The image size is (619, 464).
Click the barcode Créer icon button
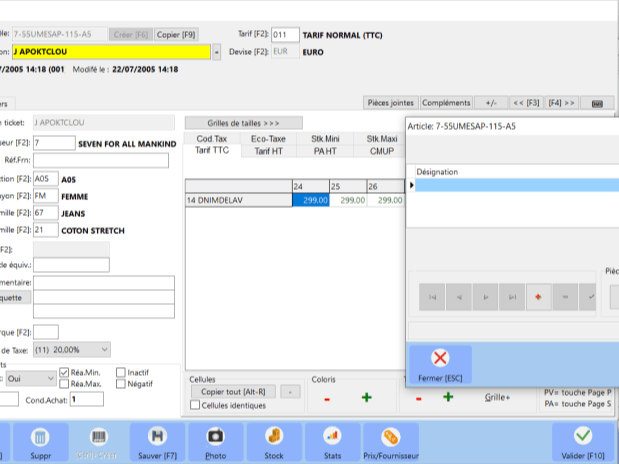click(98, 441)
